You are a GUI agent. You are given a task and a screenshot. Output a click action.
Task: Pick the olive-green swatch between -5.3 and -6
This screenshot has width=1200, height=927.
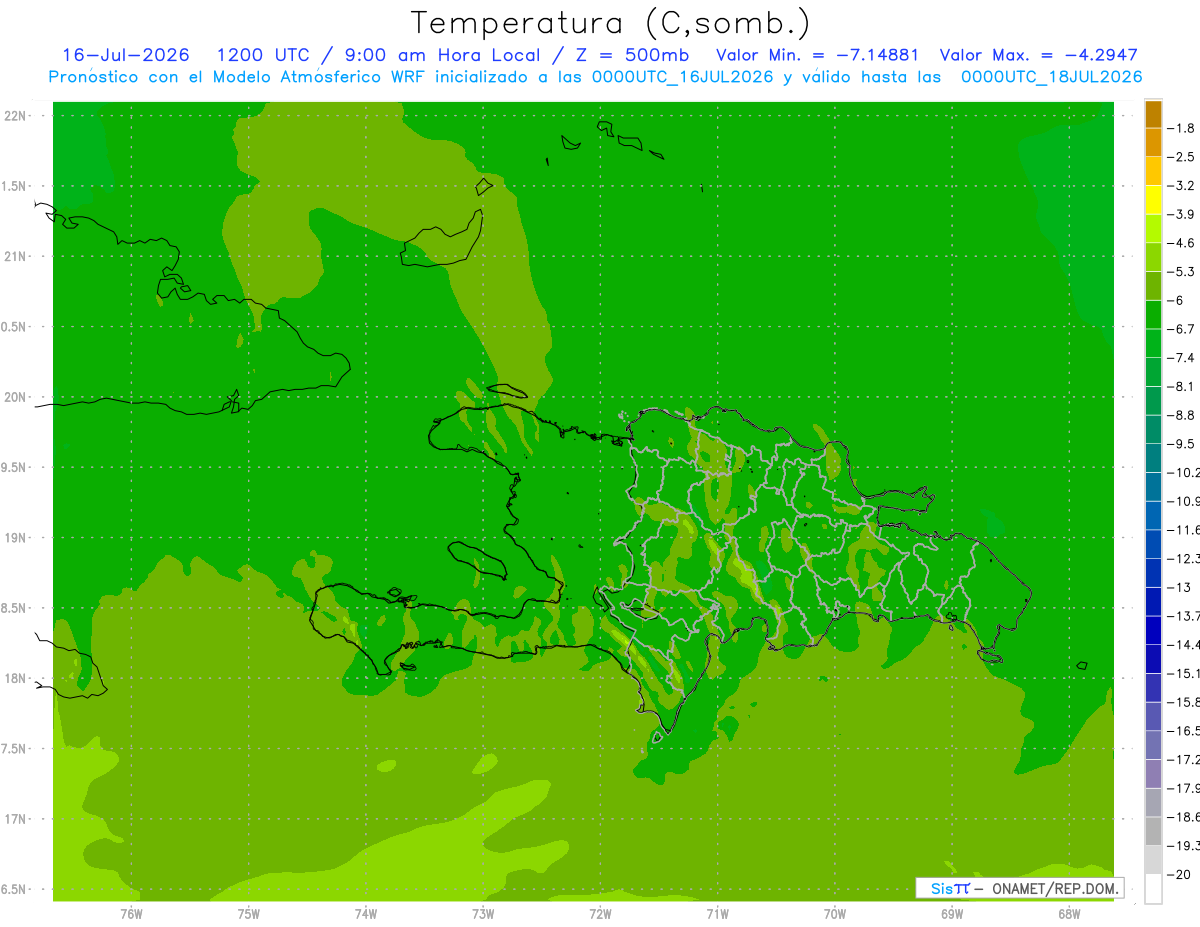(1153, 286)
